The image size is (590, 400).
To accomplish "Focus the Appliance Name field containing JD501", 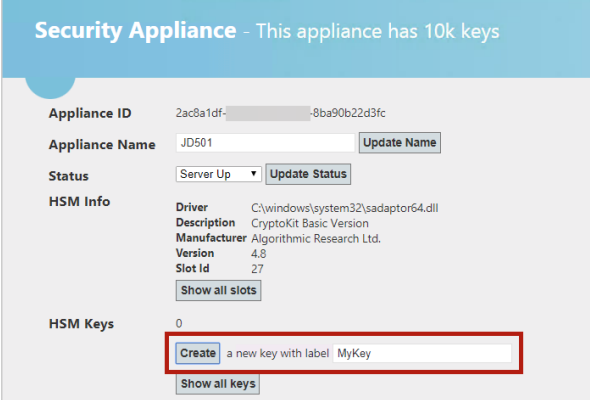I will coord(265,143).
